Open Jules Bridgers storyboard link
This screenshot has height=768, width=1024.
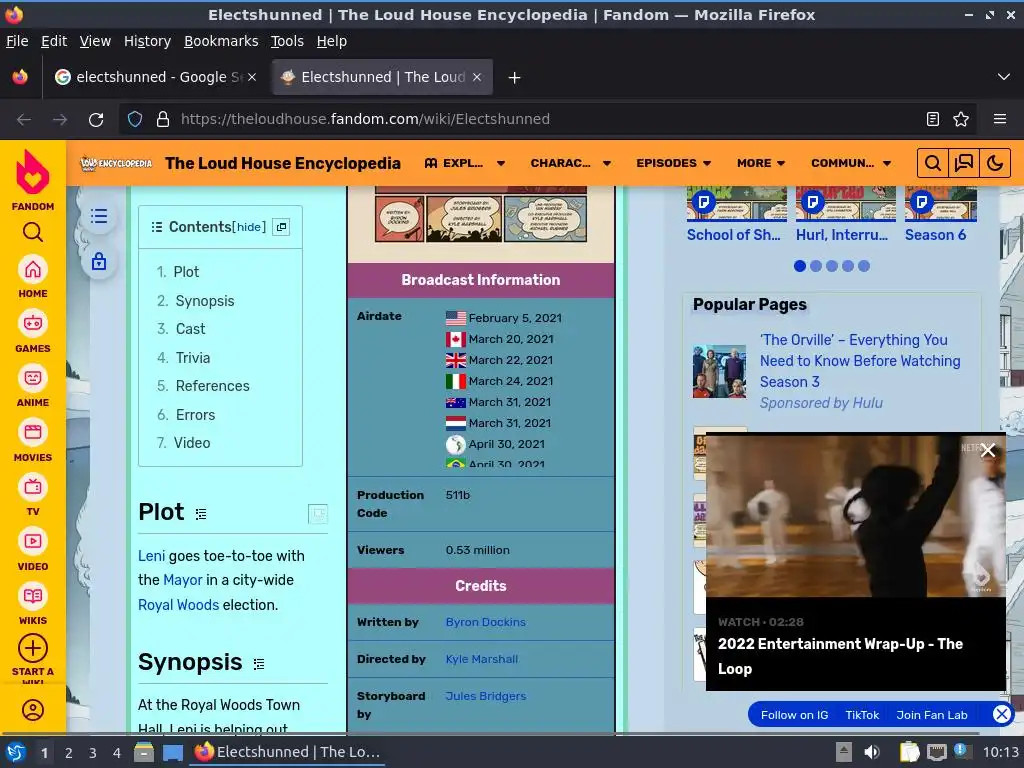[x=485, y=696]
